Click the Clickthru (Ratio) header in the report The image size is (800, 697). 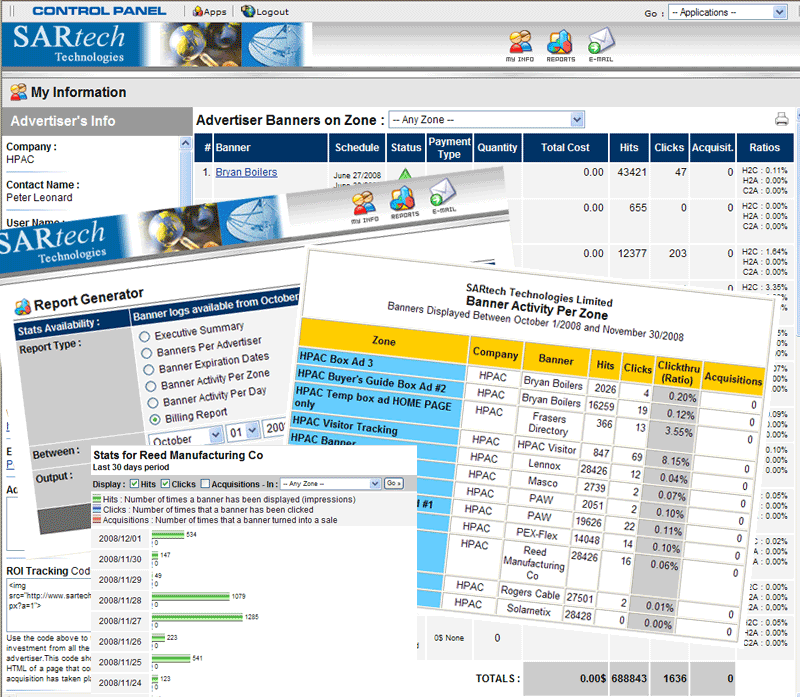(678, 372)
